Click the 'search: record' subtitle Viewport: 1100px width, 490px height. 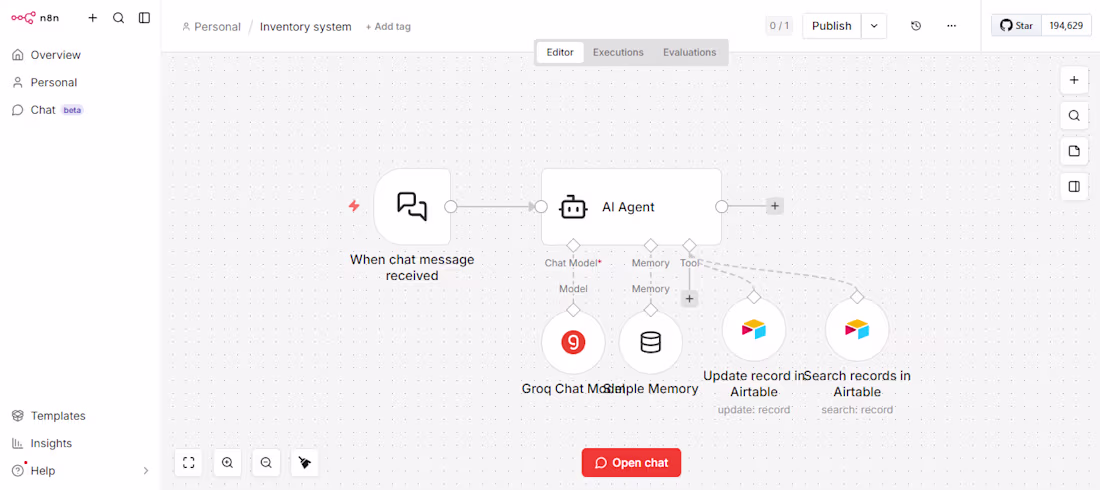click(x=857, y=410)
